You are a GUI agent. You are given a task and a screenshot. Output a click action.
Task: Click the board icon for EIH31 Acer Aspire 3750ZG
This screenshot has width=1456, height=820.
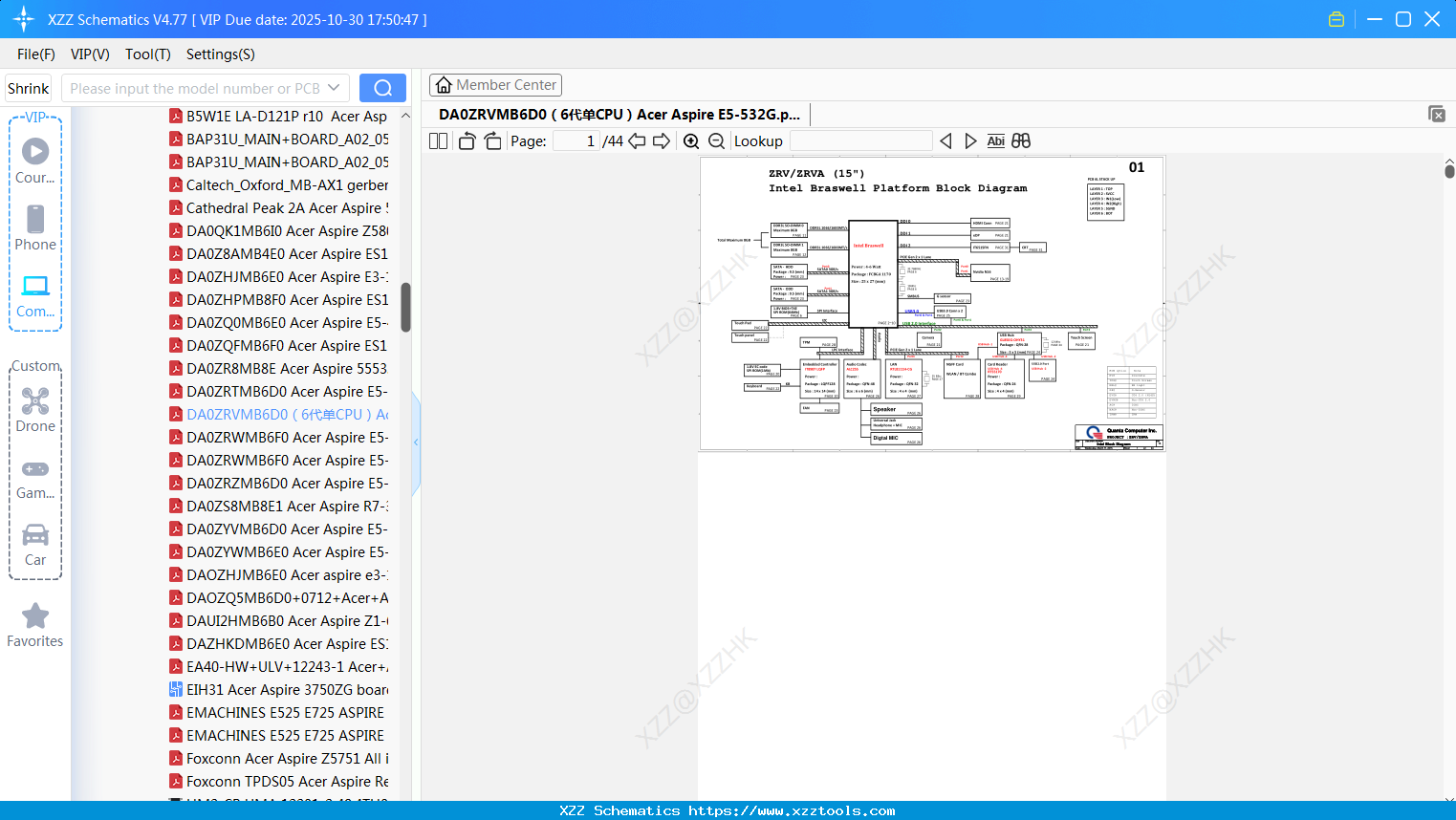pos(176,689)
